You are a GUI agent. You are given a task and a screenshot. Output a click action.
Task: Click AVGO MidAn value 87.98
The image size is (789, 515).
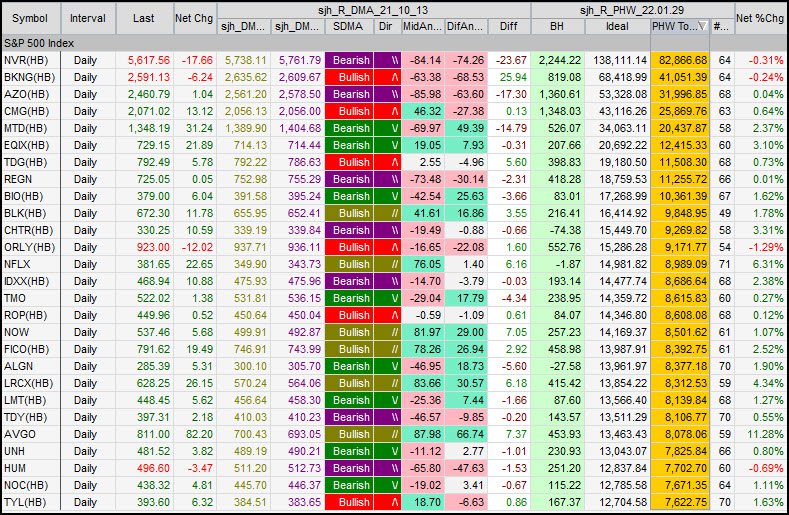423,434
